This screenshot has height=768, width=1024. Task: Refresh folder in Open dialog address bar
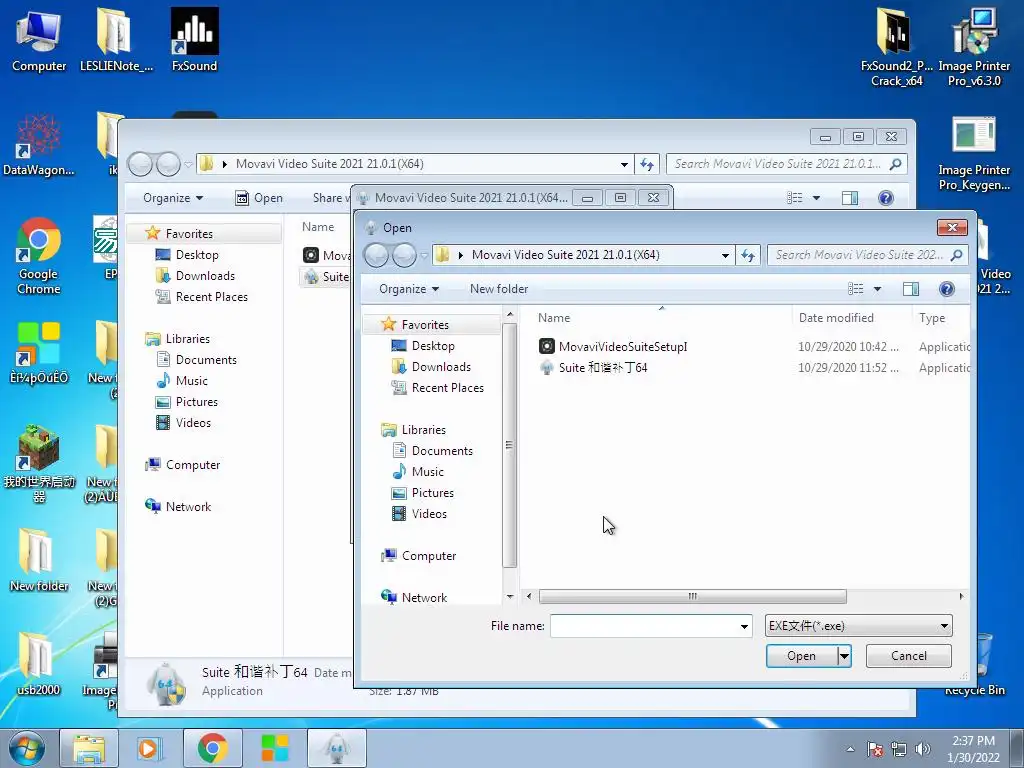pos(748,255)
